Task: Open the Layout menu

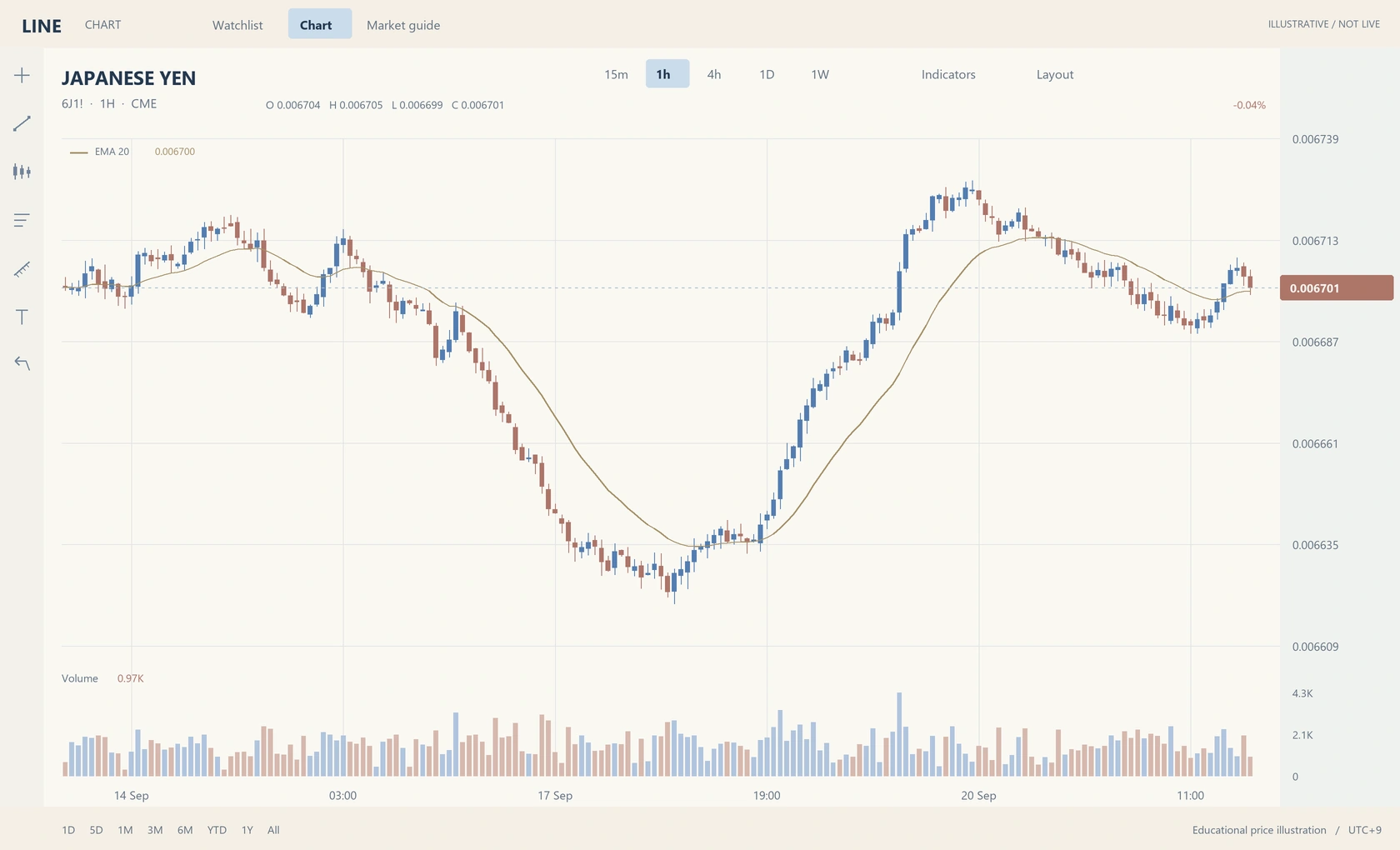Action: [x=1055, y=74]
